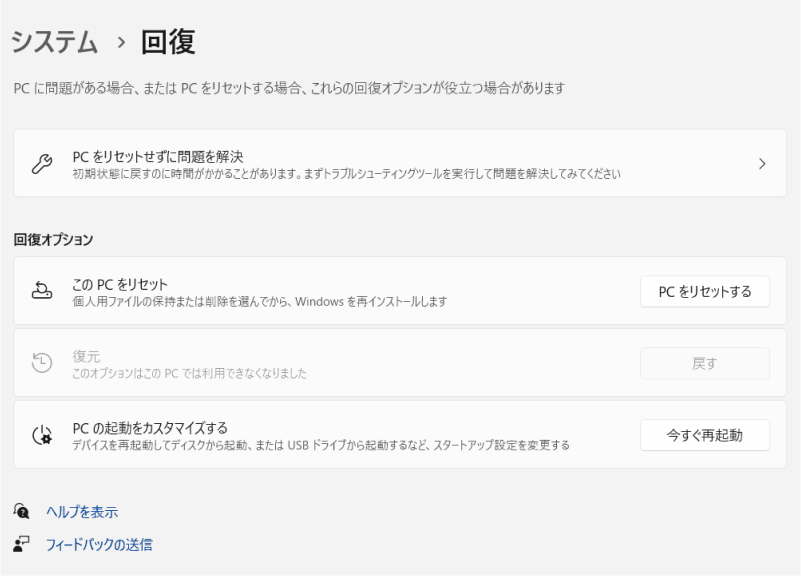
Task: Click the help question mark icon
Action: [x=22, y=512]
